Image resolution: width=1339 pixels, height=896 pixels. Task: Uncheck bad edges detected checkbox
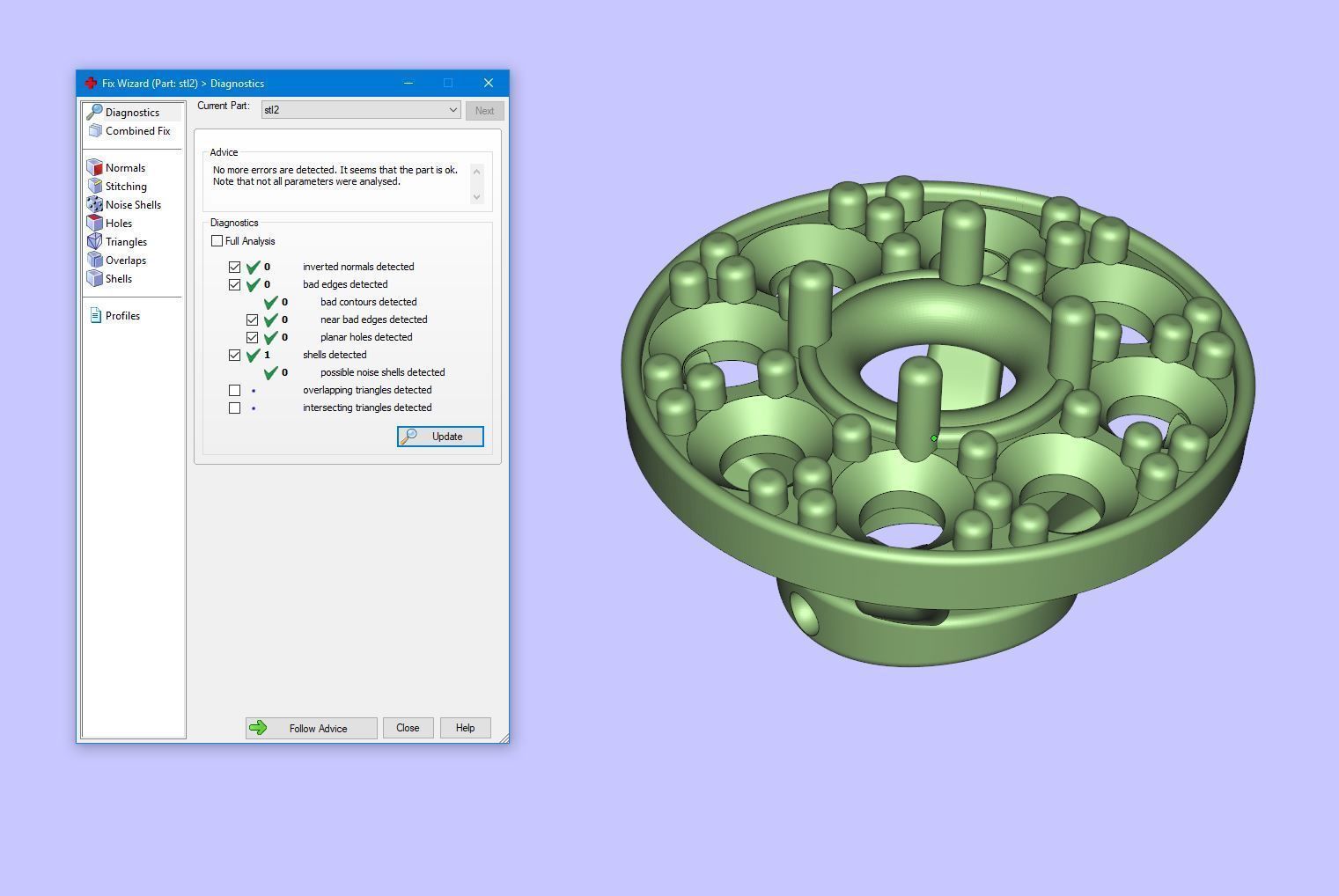point(234,284)
